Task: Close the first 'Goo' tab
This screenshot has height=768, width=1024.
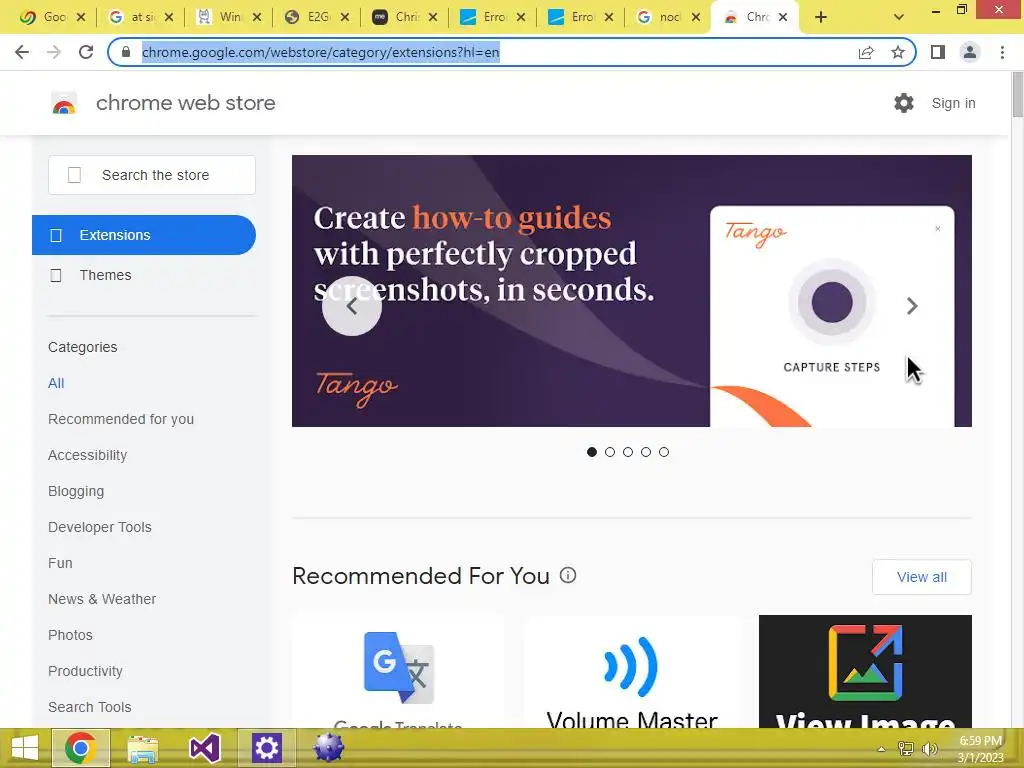Action: coord(81,18)
